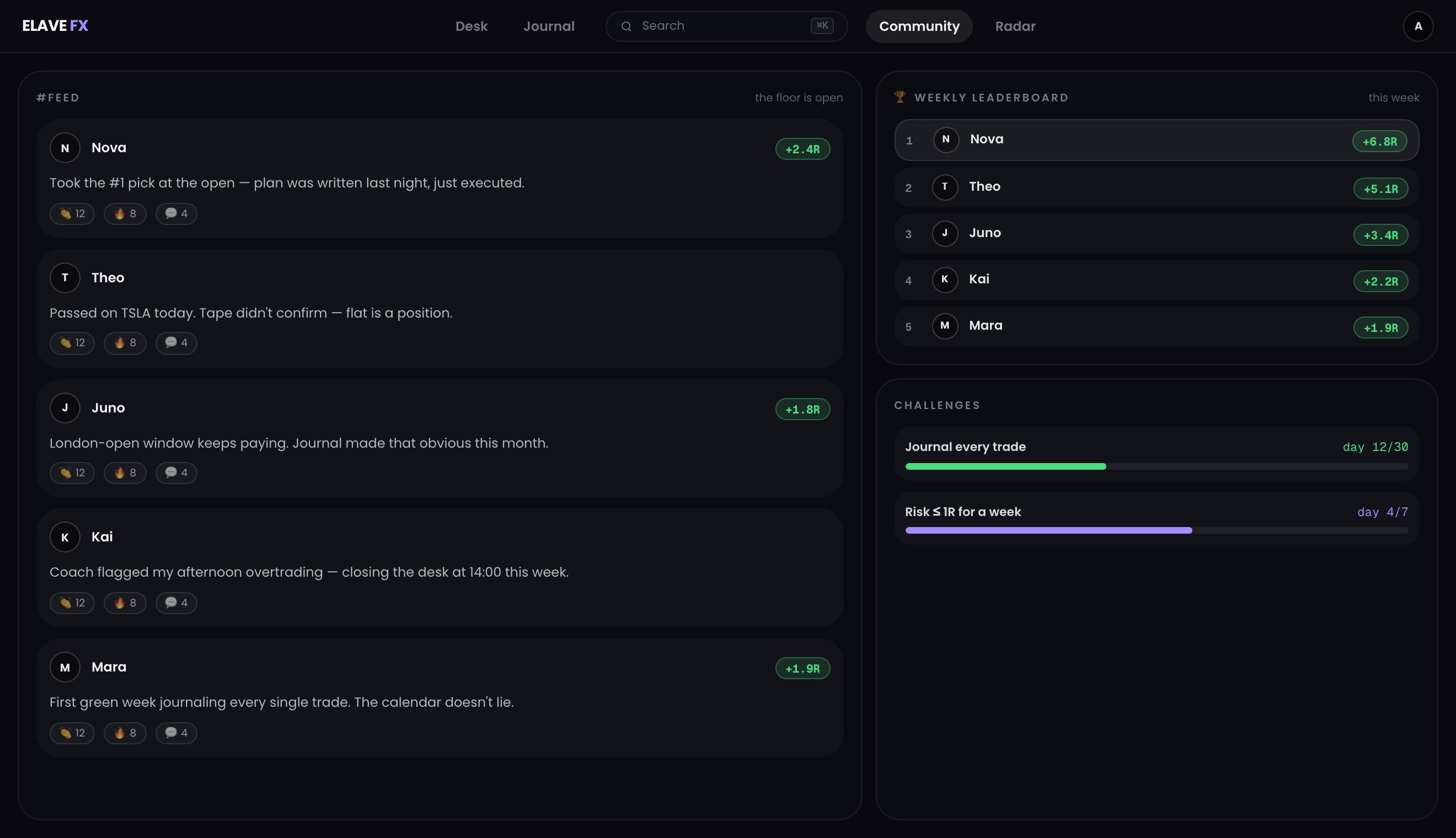Open Juno's profile name in feed

tap(108, 407)
